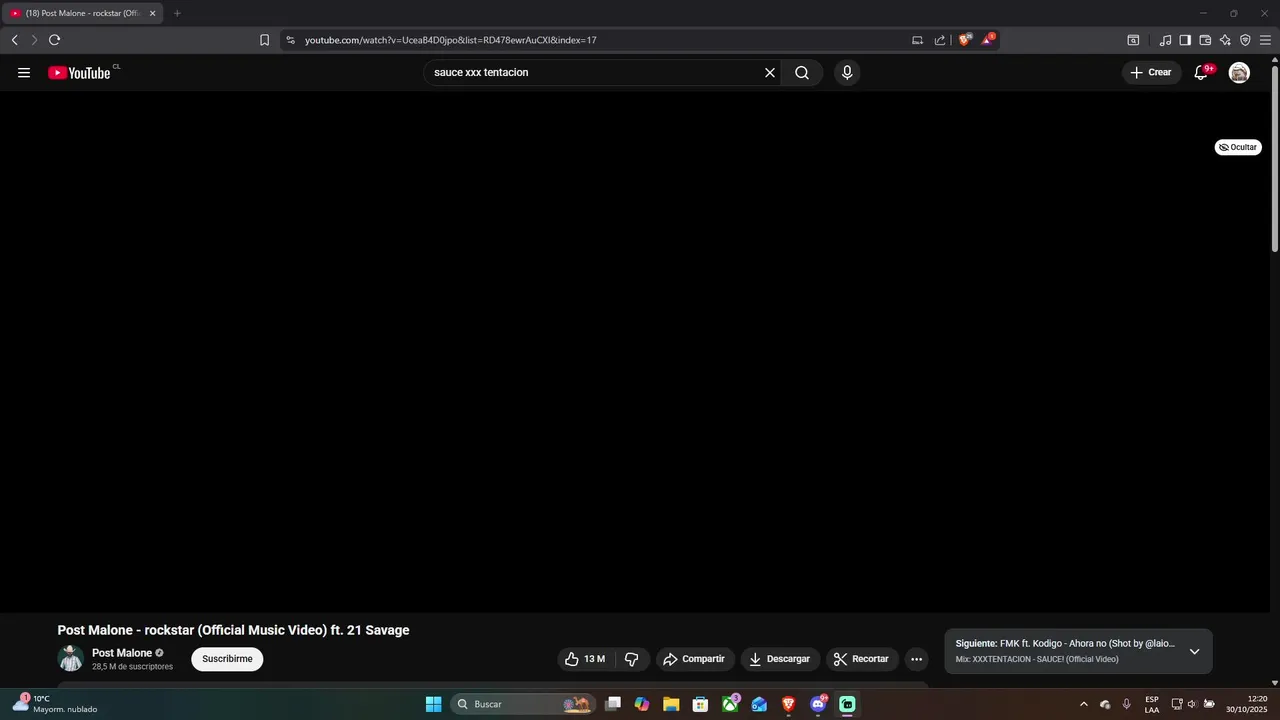This screenshot has height=720, width=1280.
Task: Open the music note media control
Action: (x=1165, y=40)
